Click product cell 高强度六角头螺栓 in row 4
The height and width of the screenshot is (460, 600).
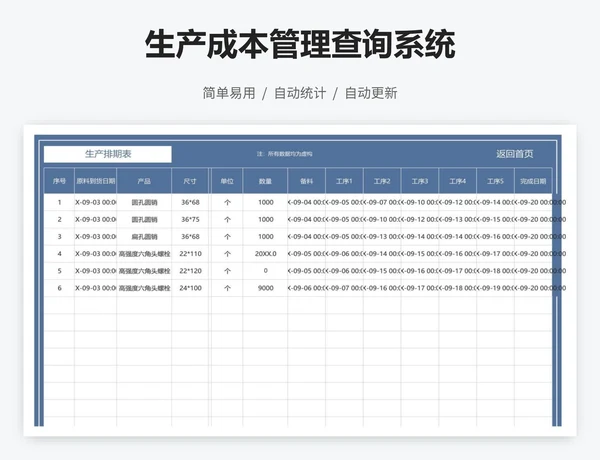tap(144, 254)
